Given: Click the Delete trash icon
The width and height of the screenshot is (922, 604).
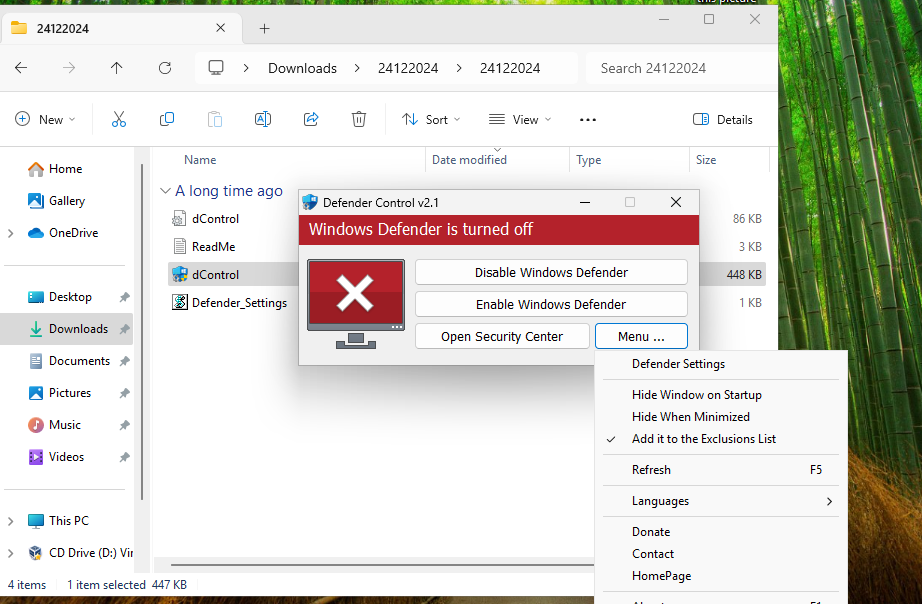Looking at the screenshot, I should tap(359, 119).
